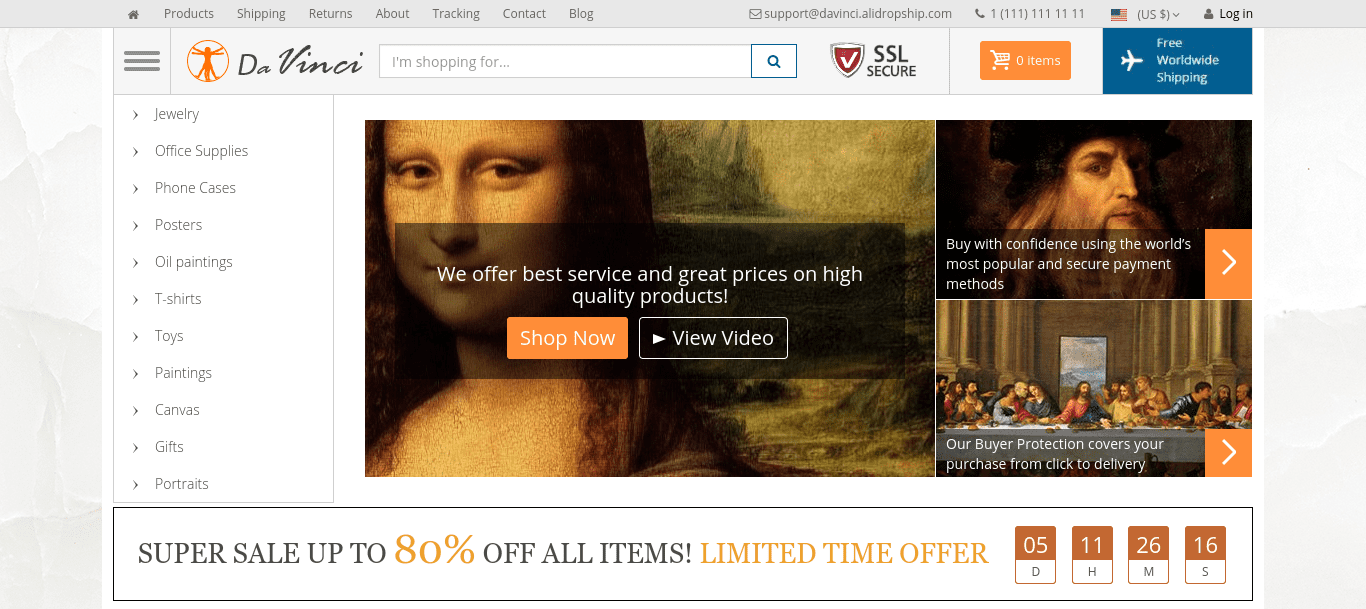Open the shopping cart with 0 items
1366x609 pixels.
coord(1025,60)
